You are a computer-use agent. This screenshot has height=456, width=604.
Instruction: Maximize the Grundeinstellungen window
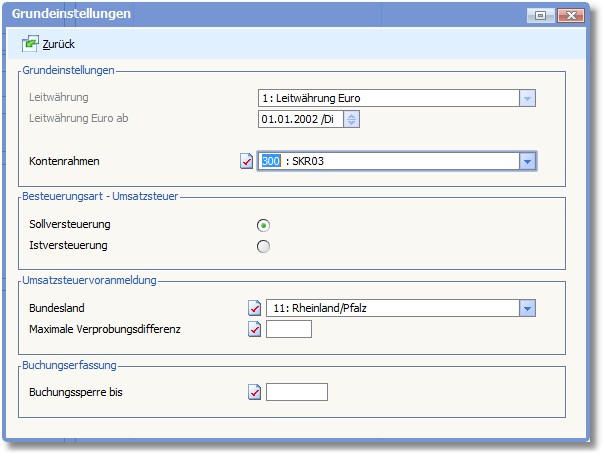click(541, 15)
